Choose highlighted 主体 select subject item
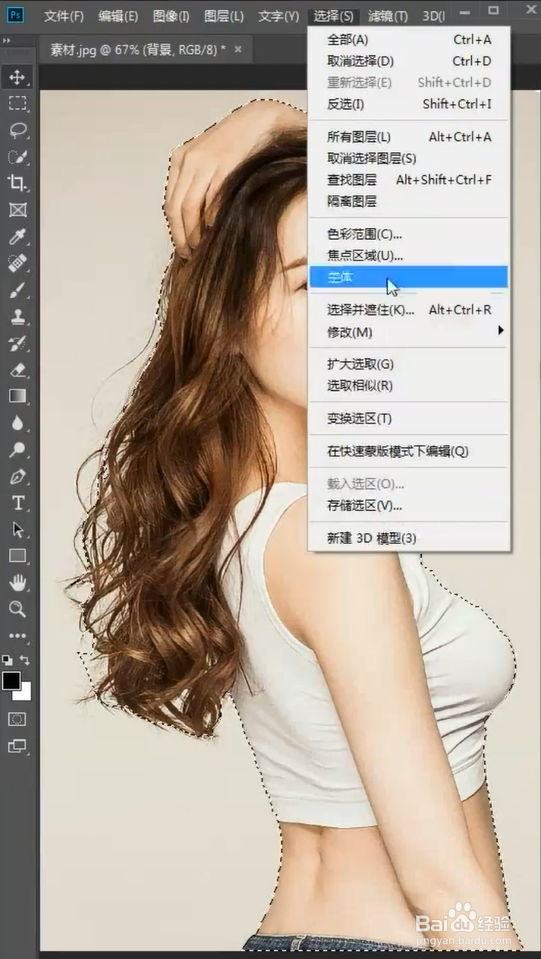This screenshot has width=541, height=959. pos(408,277)
